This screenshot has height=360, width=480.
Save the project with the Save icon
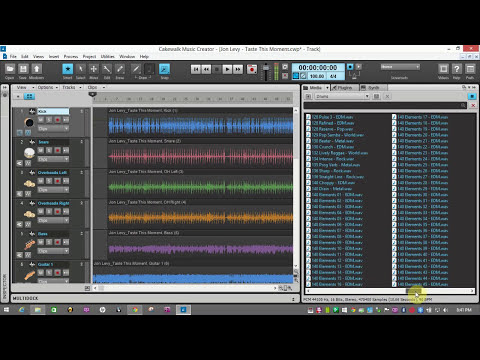23,69
